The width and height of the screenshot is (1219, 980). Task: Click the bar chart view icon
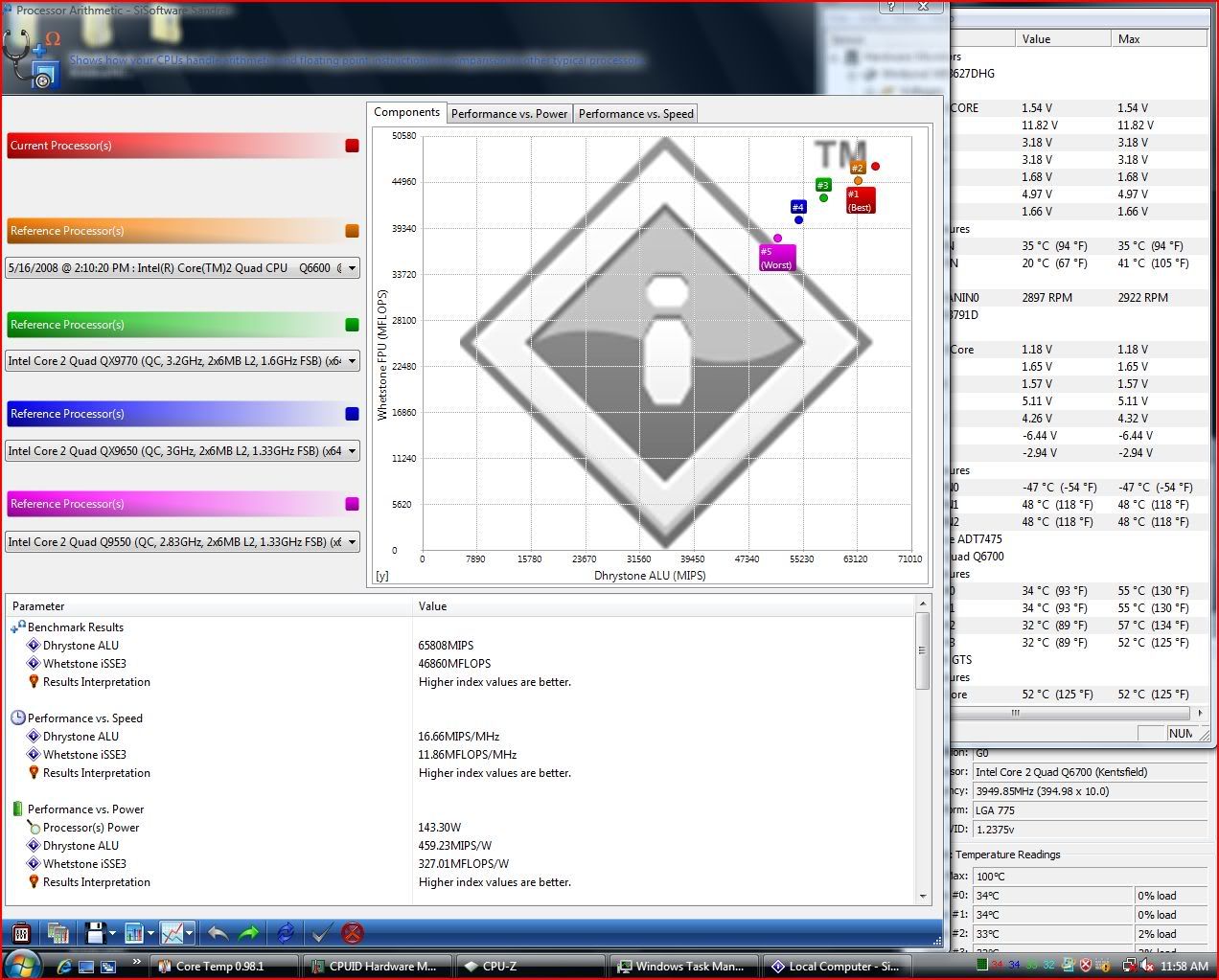pyautogui.click(x=134, y=932)
